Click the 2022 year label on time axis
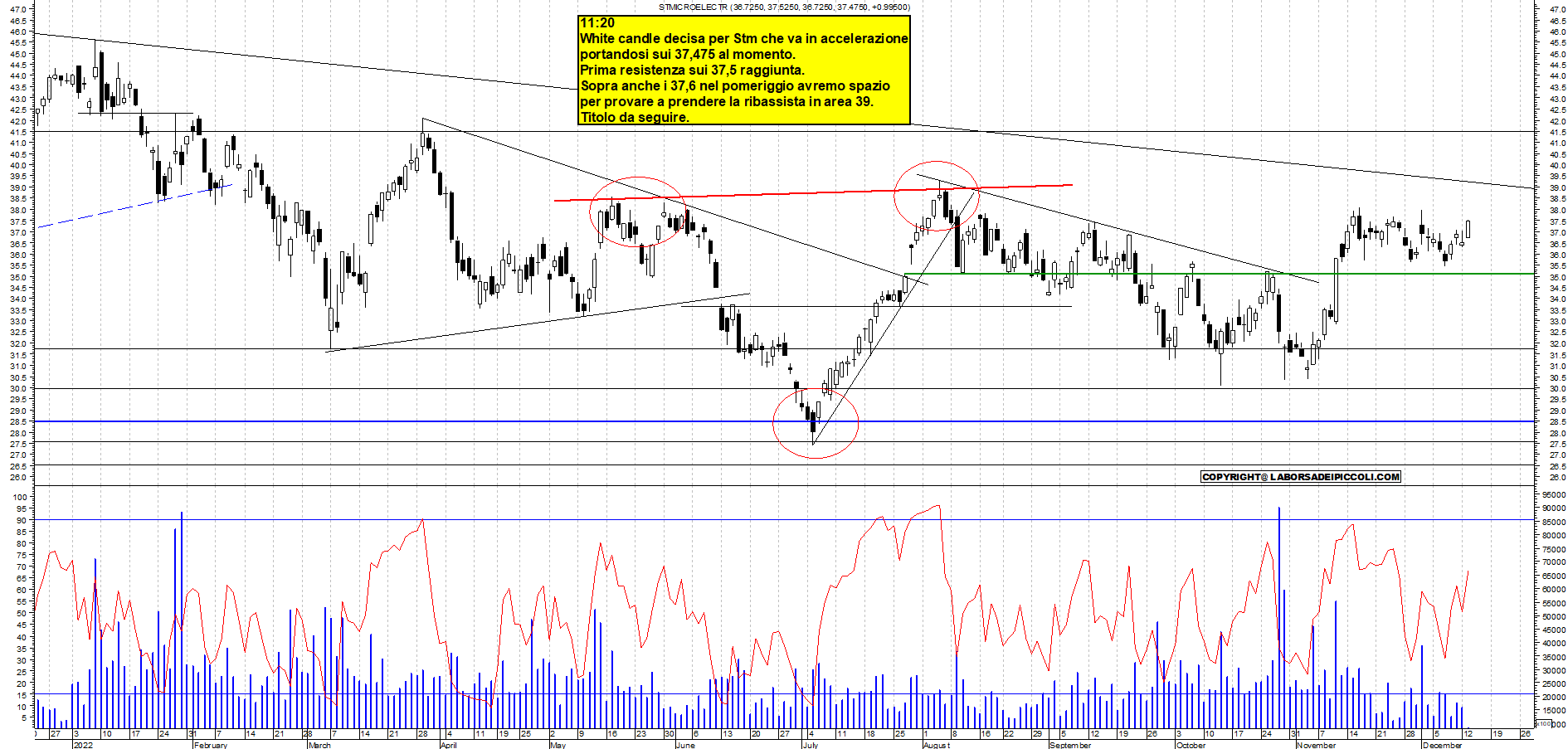This screenshot has width=1568, height=749. tap(83, 745)
